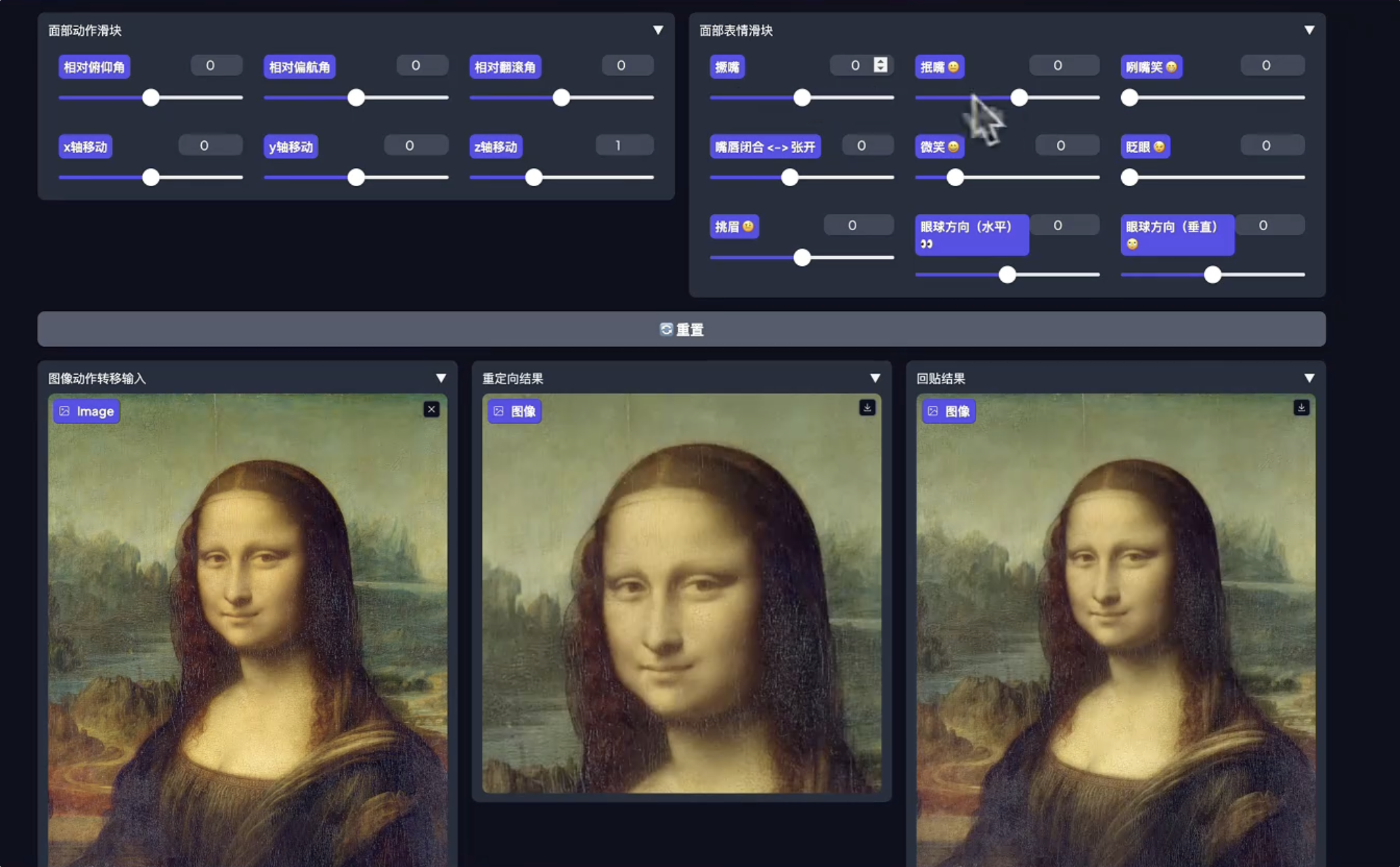
Task: Click the z轴移动 label
Action: tap(496, 147)
